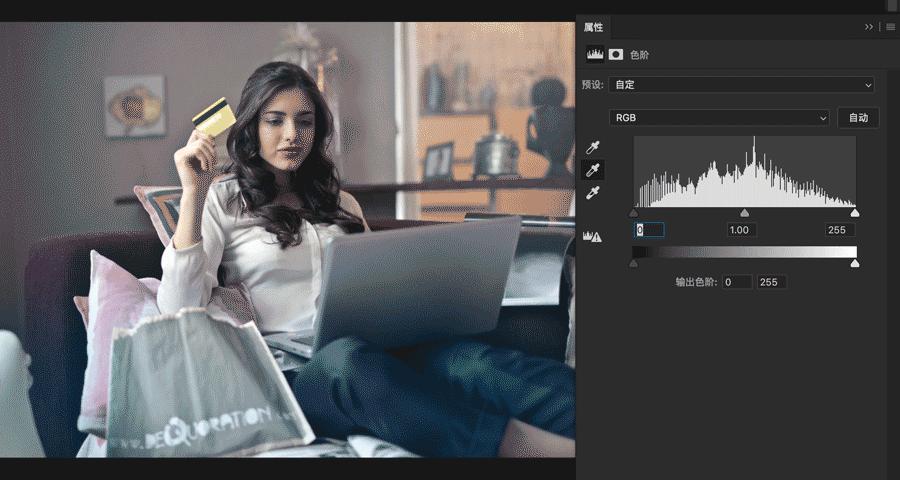Click the output white slider handle
This screenshot has width=900, height=480.
point(855,263)
